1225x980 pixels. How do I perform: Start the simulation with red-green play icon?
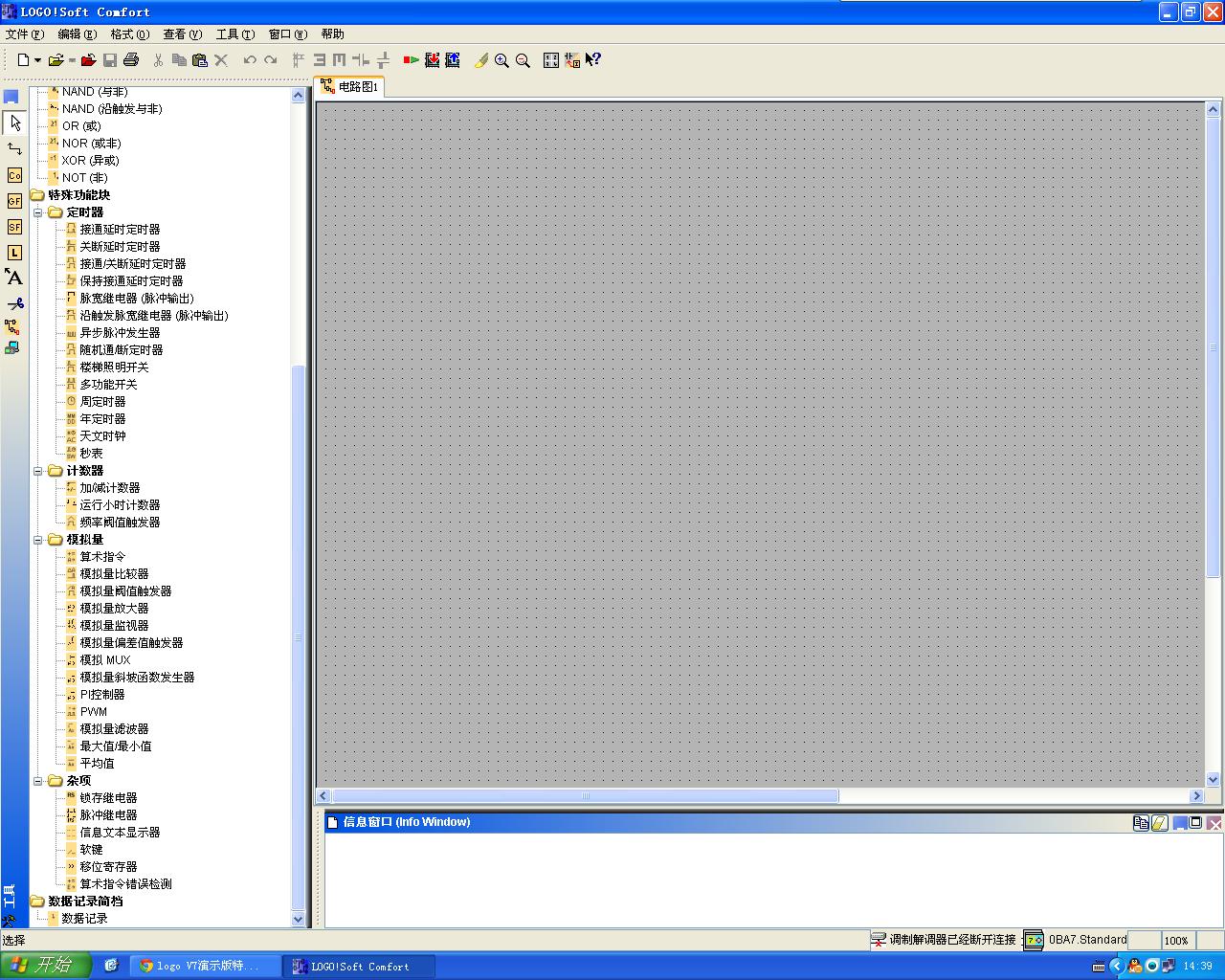[x=411, y=60]
